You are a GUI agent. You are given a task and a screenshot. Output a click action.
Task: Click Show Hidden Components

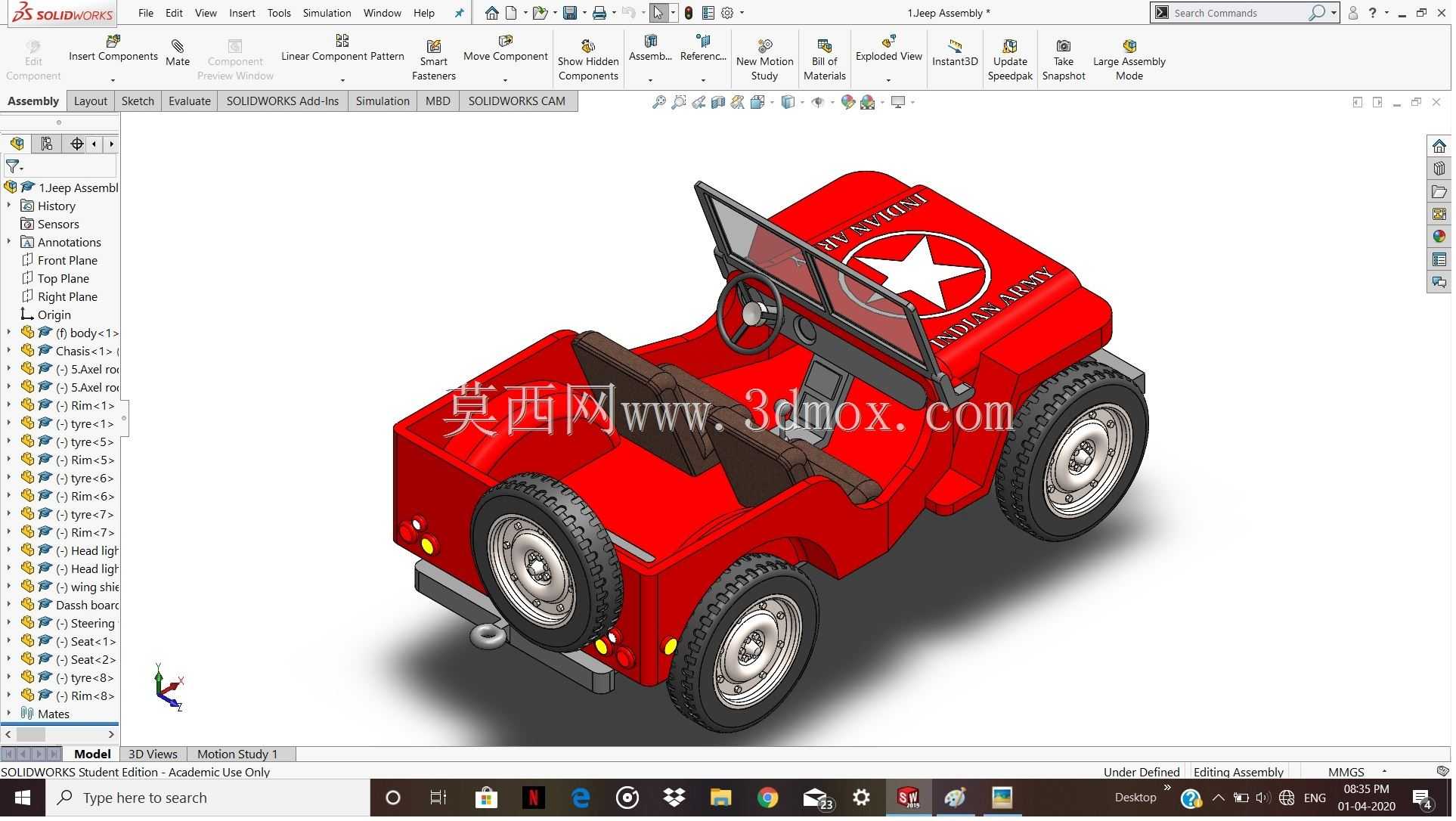[589, 60]
